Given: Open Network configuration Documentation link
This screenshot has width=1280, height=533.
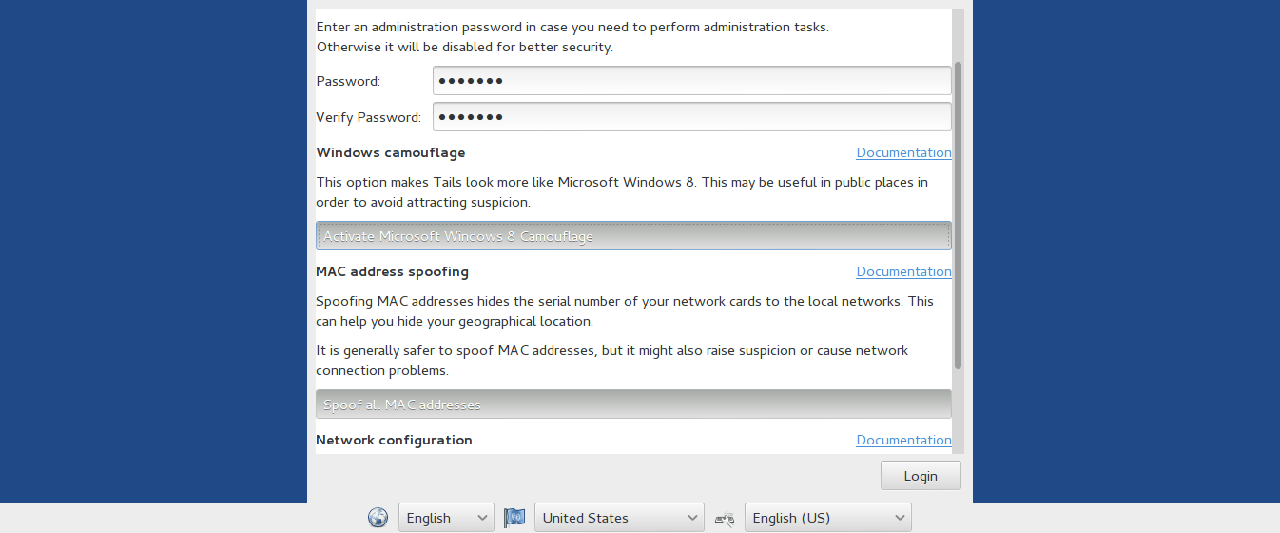Looking at the screenshot, I should (903, 440).
